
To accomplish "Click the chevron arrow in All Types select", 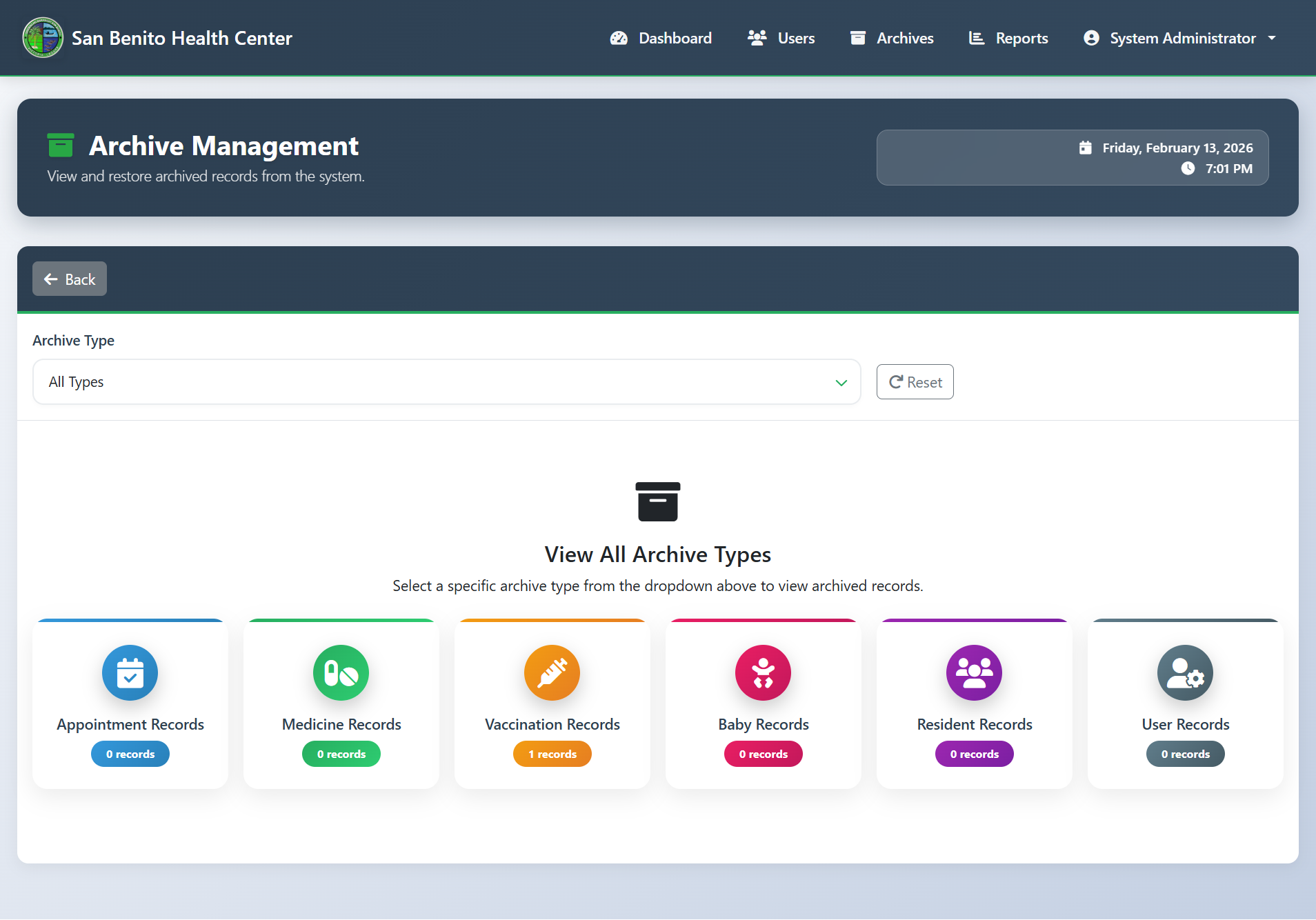I will point(841,383).
